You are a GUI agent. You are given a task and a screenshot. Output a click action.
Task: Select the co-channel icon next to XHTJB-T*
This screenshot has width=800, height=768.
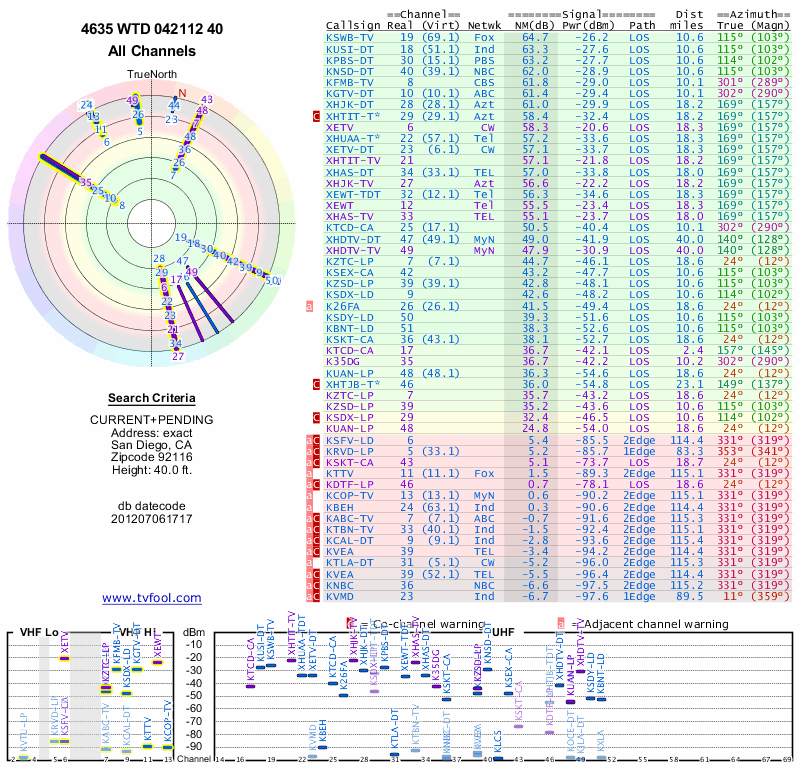(317, 383)
